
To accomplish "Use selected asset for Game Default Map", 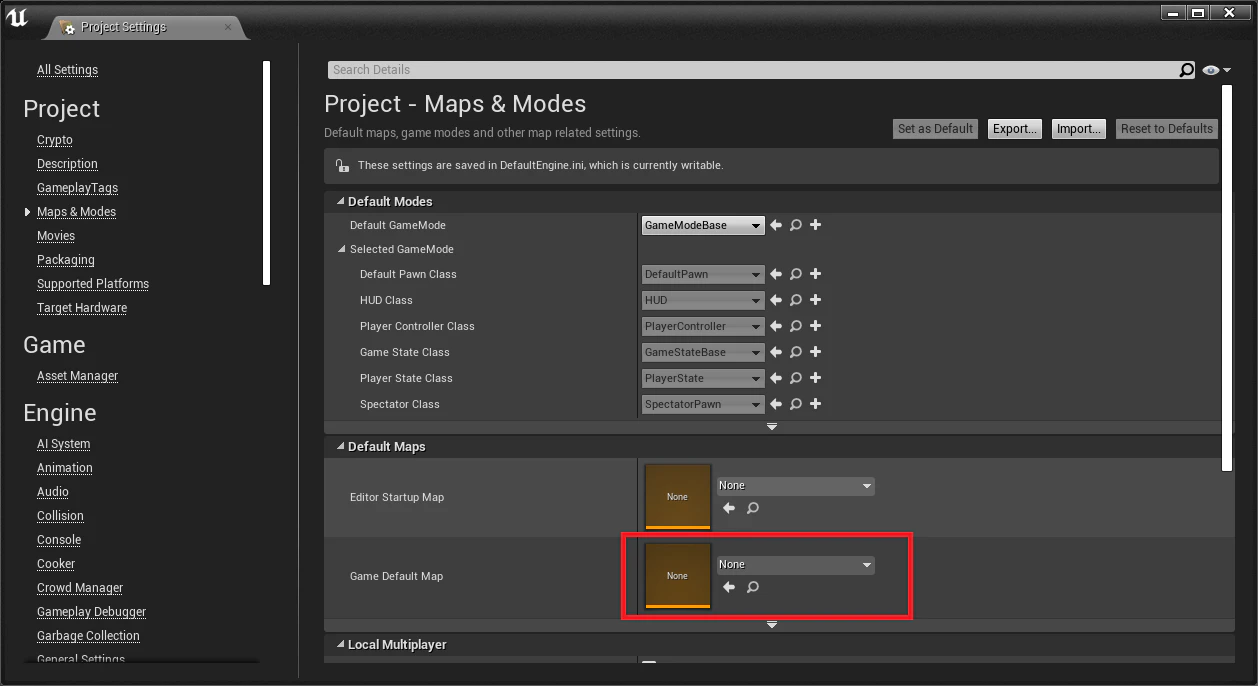I will (729, 587).
